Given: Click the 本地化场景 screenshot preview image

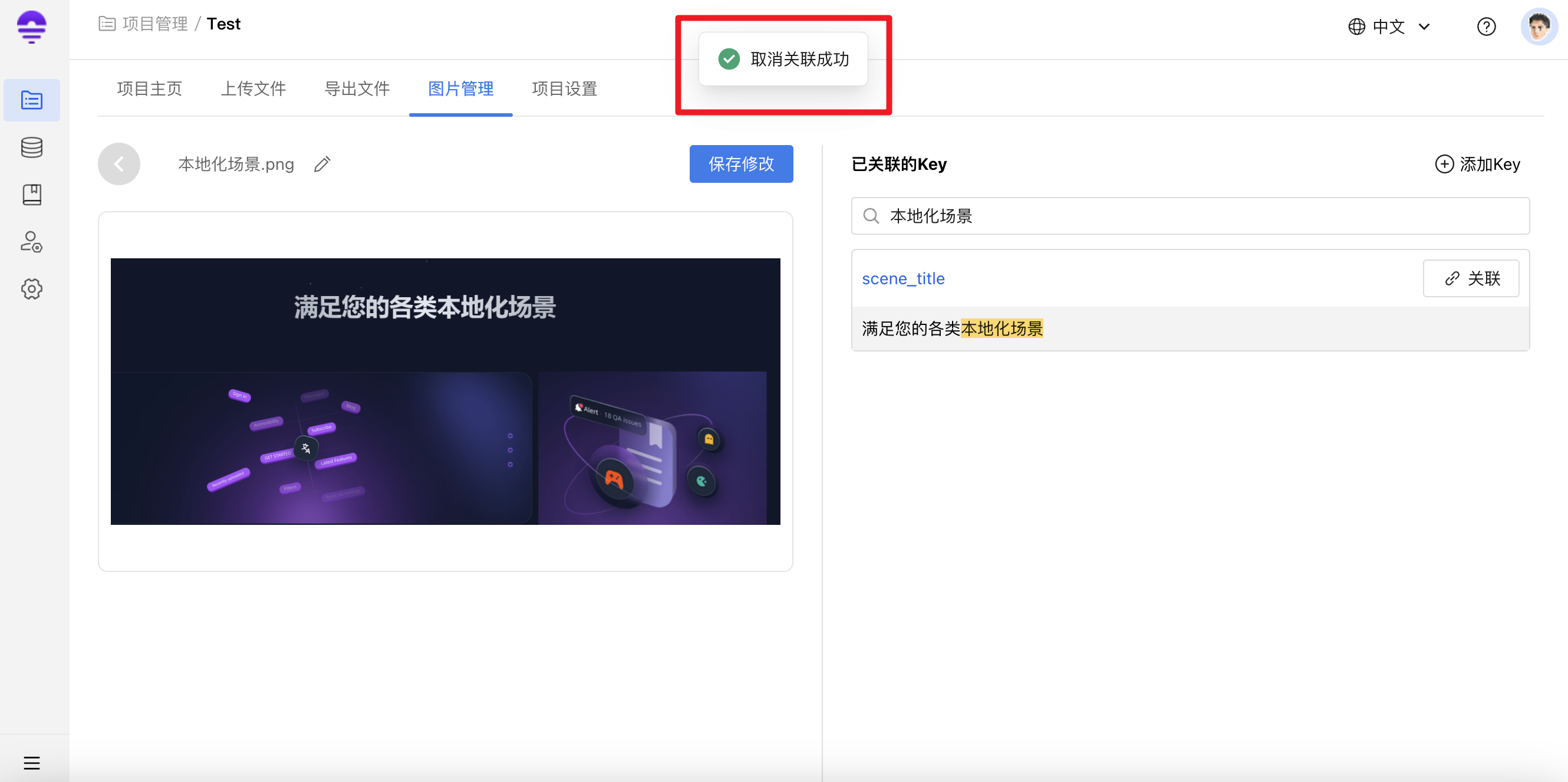Looking at the screenshot, I should [445, 391].
